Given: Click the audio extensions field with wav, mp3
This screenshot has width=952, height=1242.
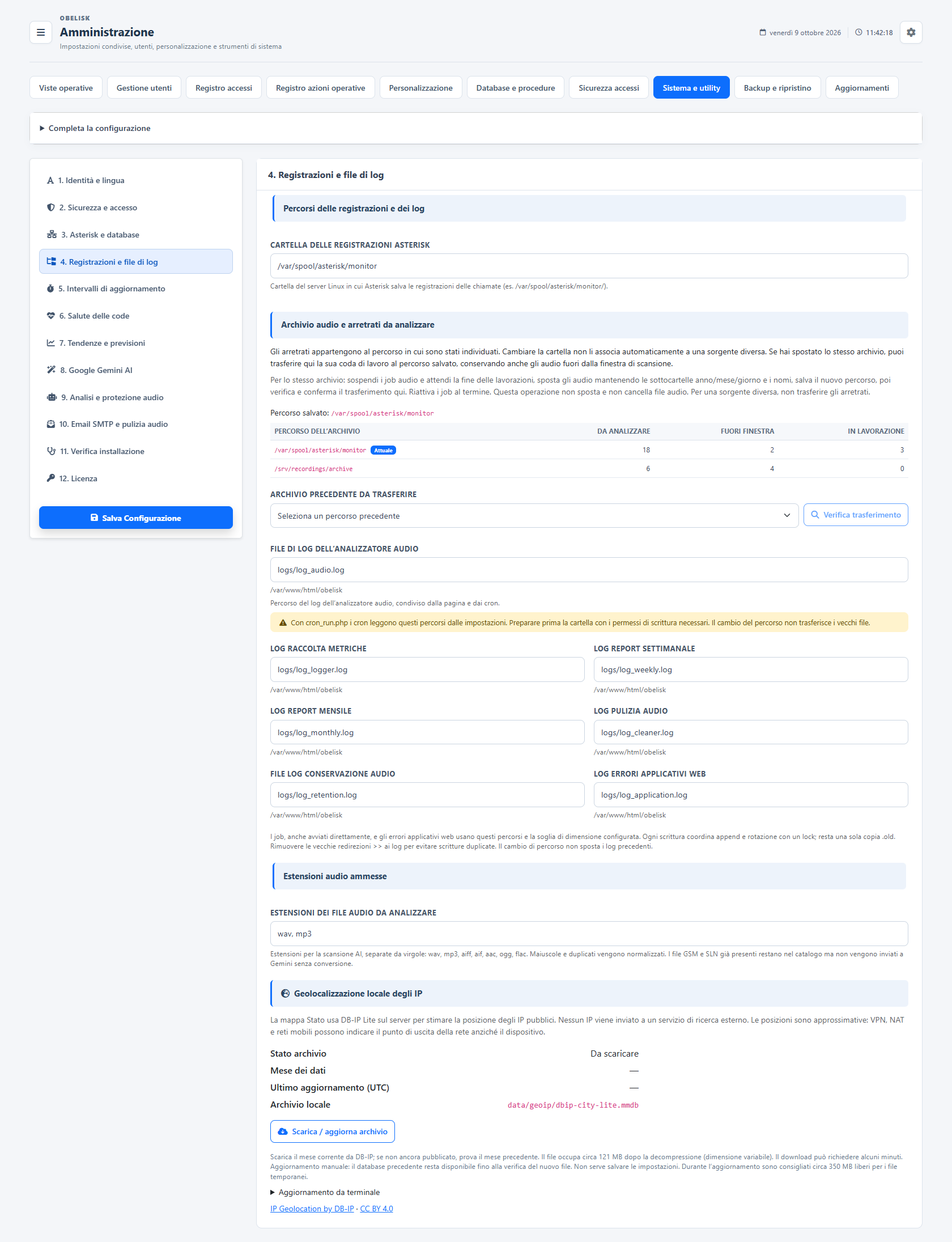Looking at the screenshot, I should click(x=589, y=934).
